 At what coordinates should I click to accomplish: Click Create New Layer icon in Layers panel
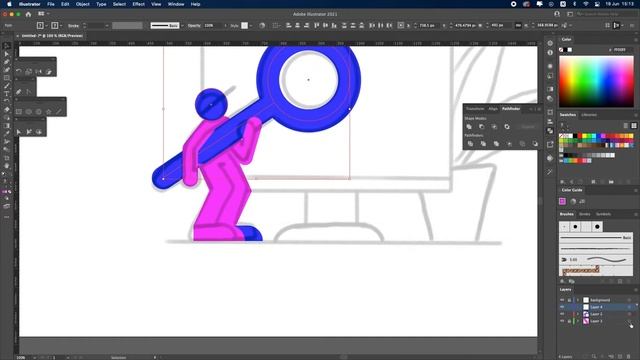[620, 356]
